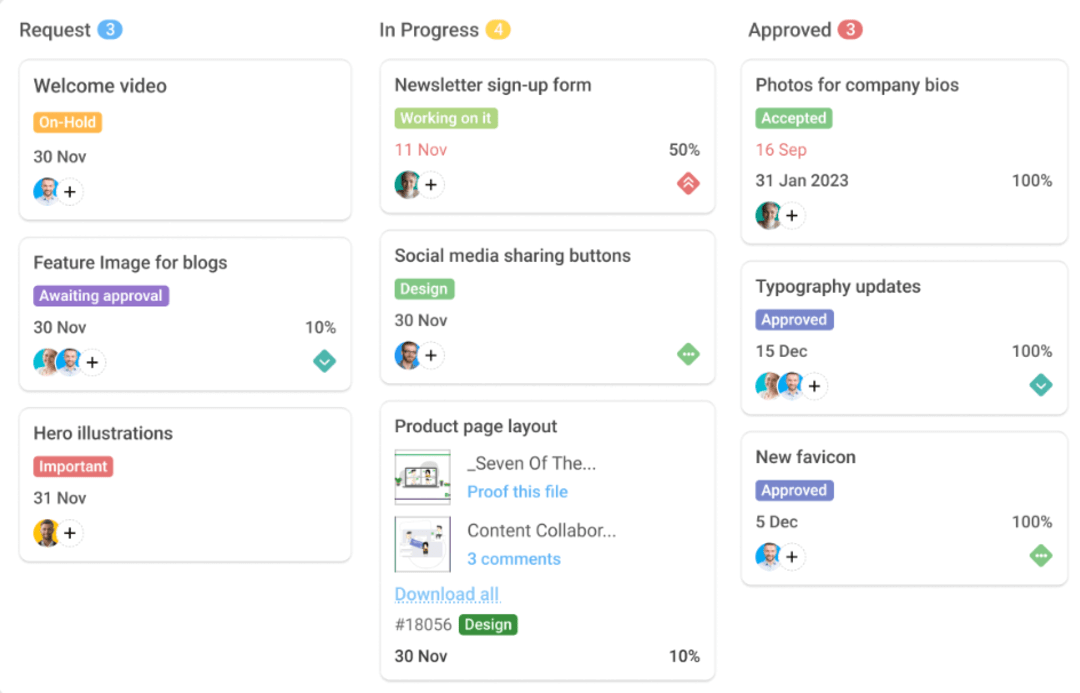Add an assignee to Typography updates
Image resolution: width=1080 pixels, height=693 pixels.
(815, 386)
